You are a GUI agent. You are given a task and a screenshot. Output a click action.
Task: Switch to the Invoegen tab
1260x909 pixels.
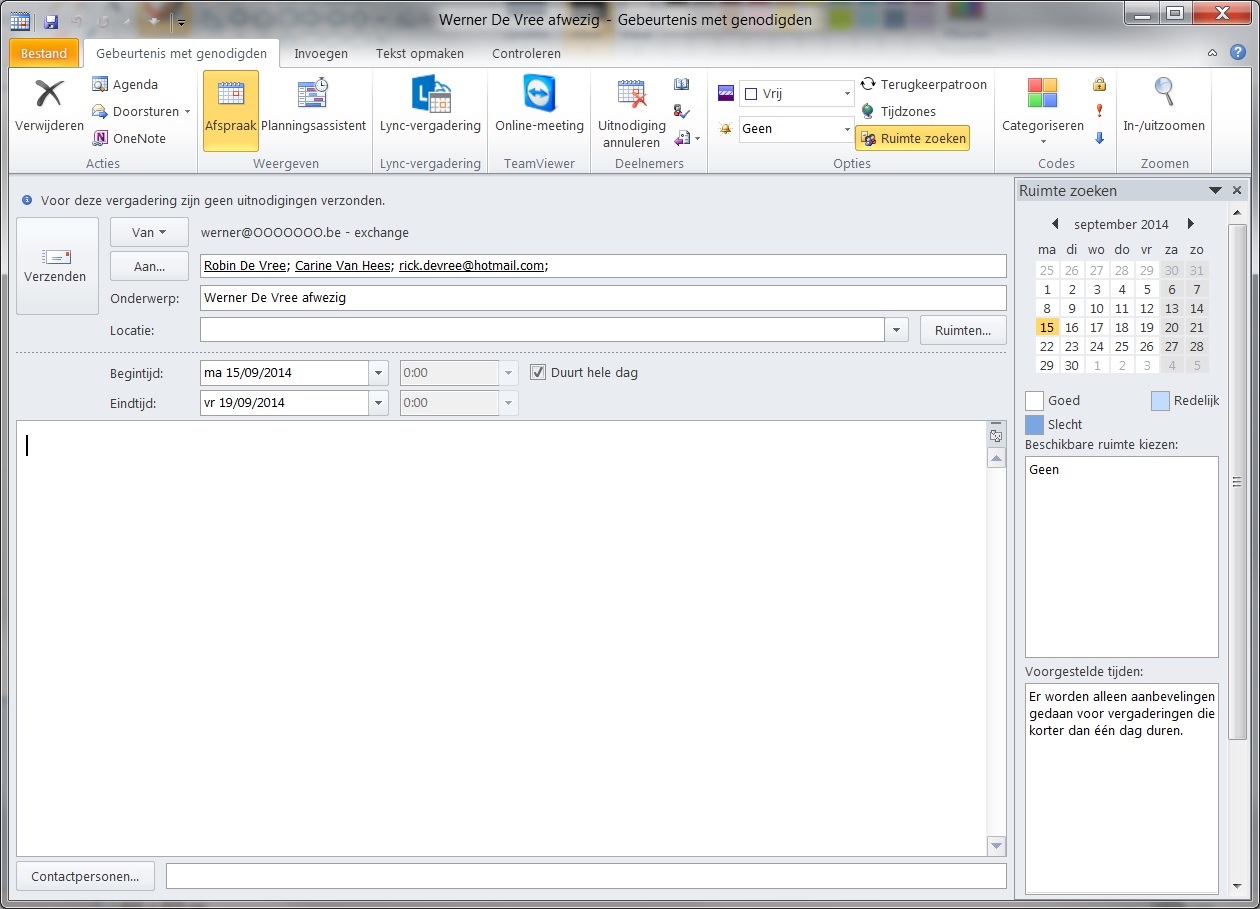(x=321, y=53)
